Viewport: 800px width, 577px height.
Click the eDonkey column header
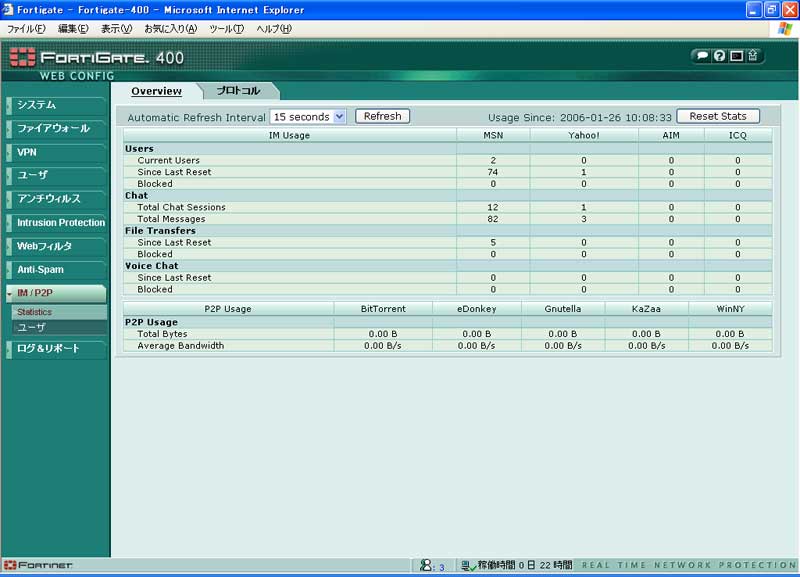pyautogui.click(x=477, y=309)
